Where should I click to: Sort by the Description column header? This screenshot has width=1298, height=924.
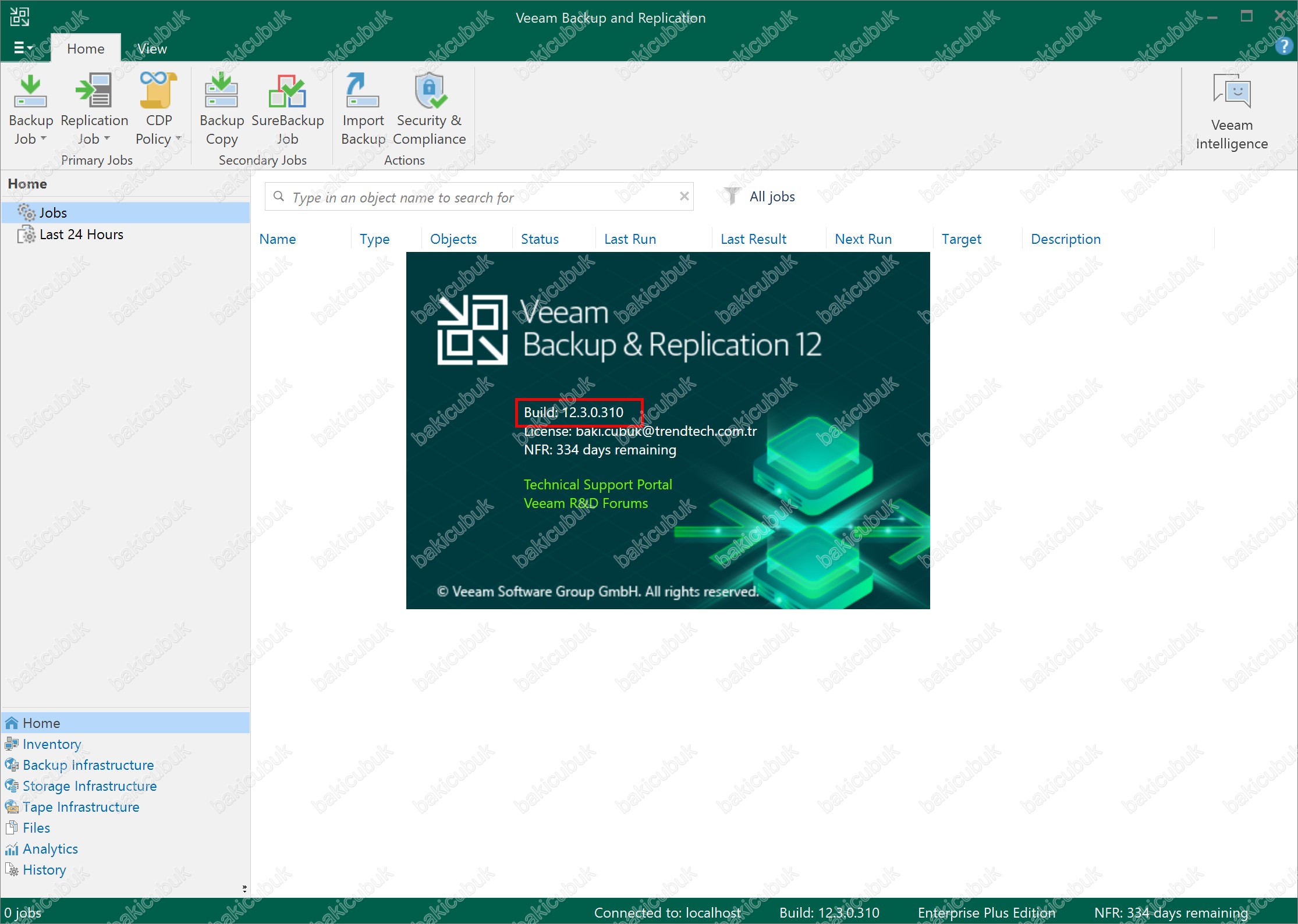tap(1066, 239)
